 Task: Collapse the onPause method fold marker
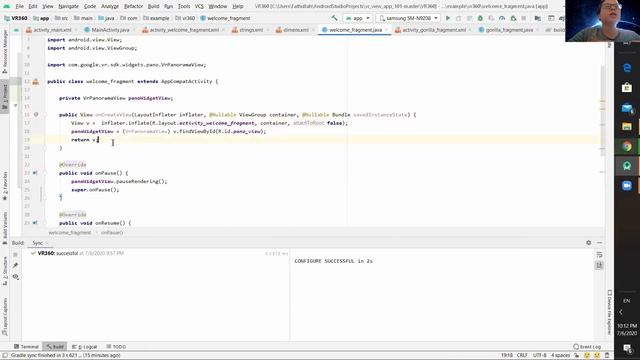tap(46, 173)
